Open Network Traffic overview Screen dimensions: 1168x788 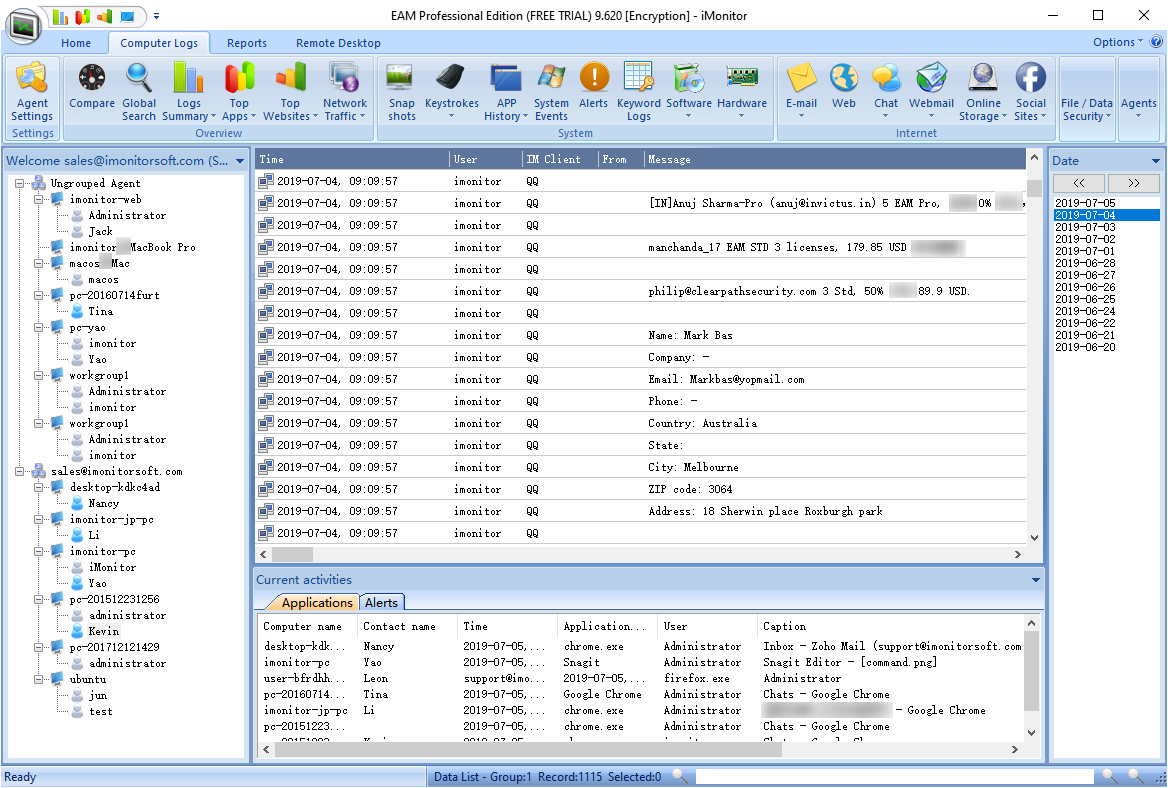point(345,92)
